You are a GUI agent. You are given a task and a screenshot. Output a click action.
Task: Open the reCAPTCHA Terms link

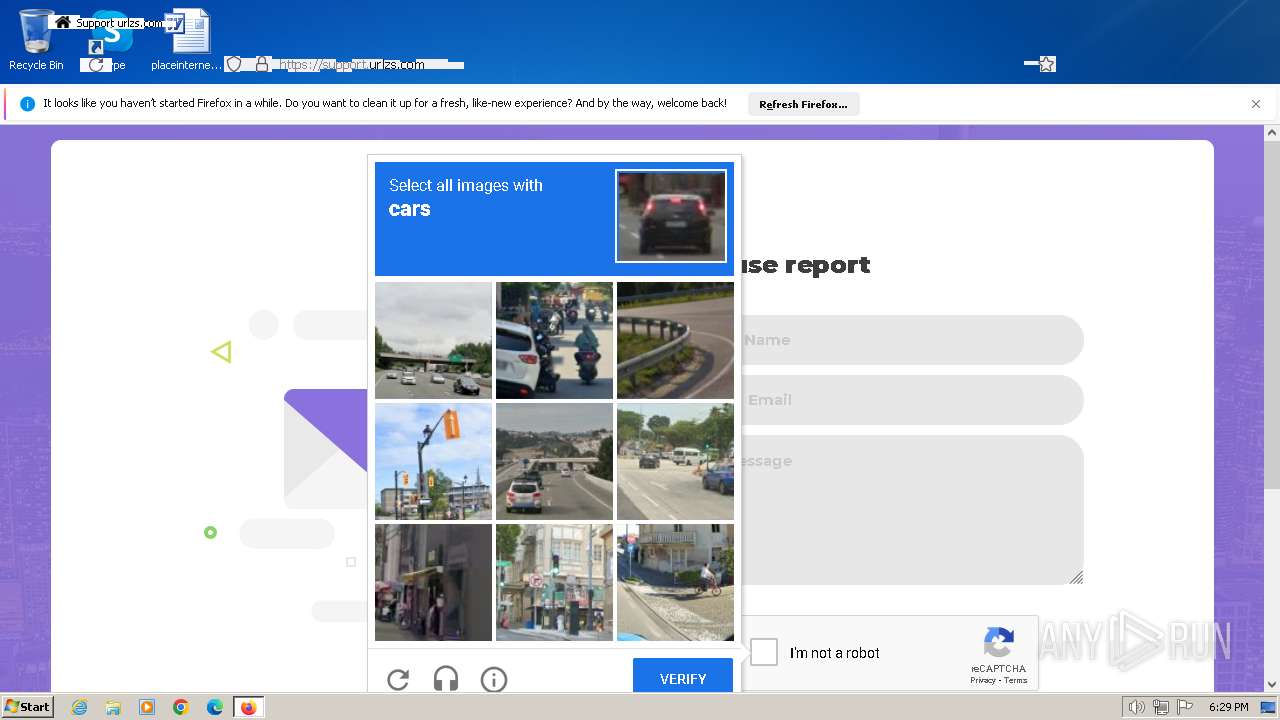coord(1015,680)
